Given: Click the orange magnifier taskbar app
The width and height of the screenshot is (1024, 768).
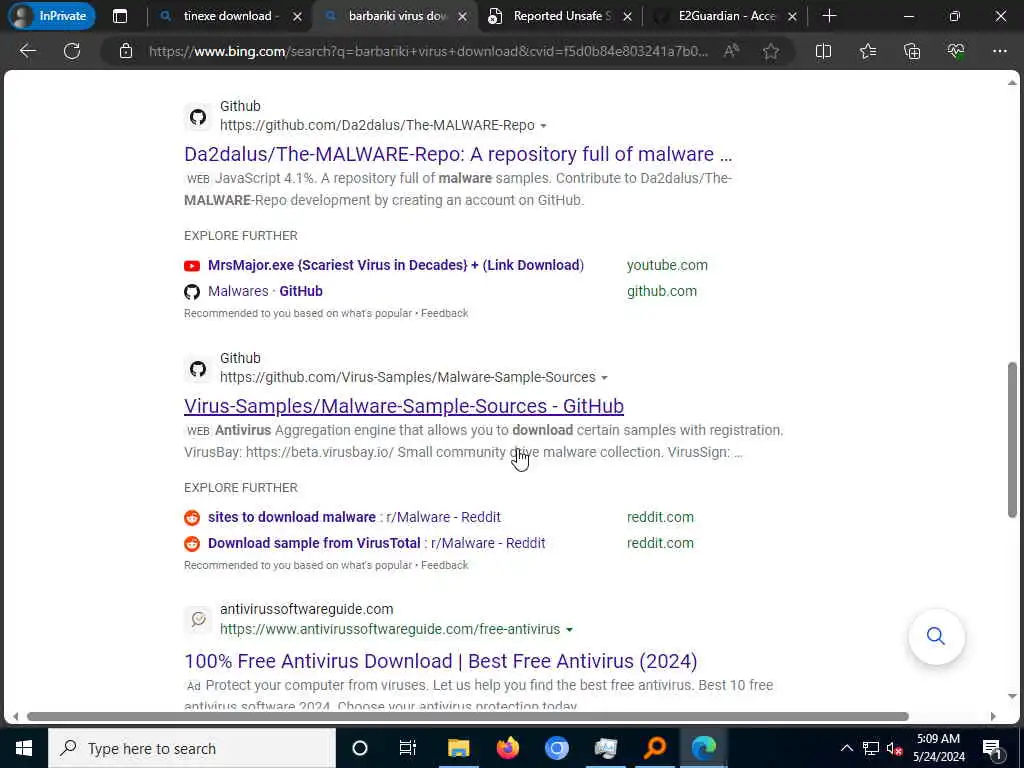Looking at the screenshot, I should pyautogui.click(x=654, y=748).
